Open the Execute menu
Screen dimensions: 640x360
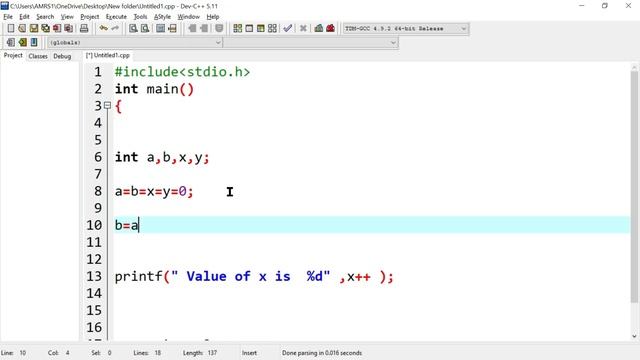(116, 17)
